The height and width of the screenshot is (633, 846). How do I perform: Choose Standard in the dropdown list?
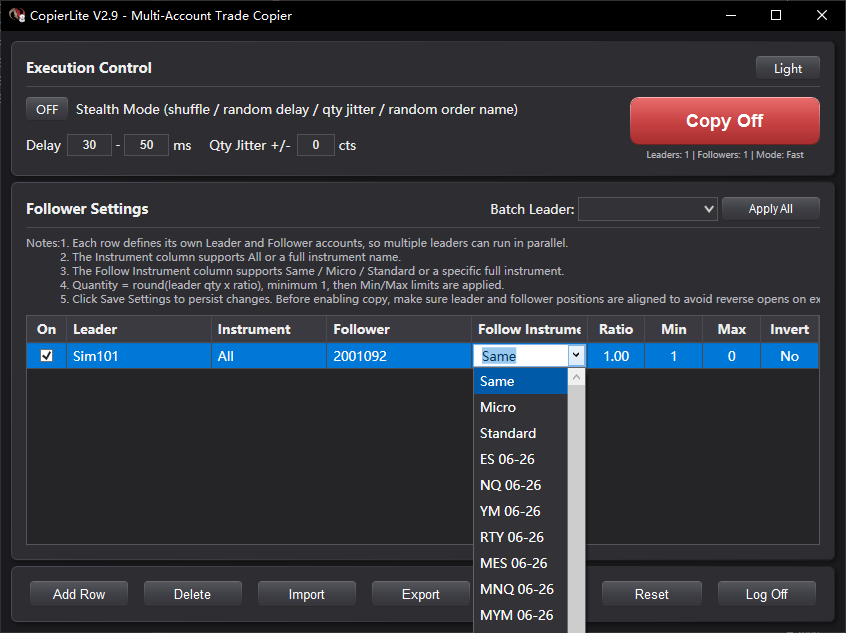click(x=508, y=433)
